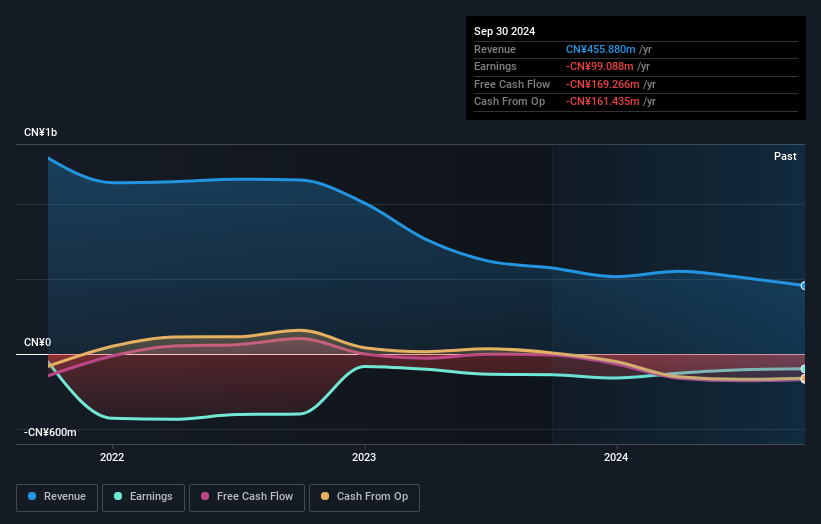Image resolution: width=821 pixels, height=524 pixels.
Task: Click the Cash From Op label in tooltip
Action: tap(509, 102)
